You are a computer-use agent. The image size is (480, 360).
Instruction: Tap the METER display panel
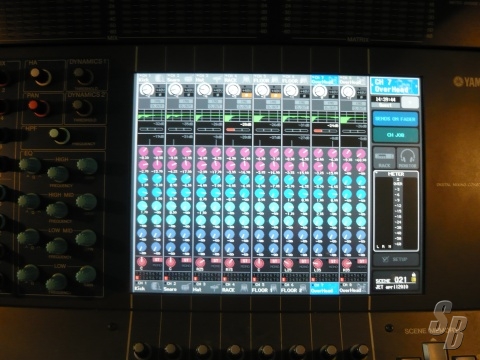(x=396, y=211)
